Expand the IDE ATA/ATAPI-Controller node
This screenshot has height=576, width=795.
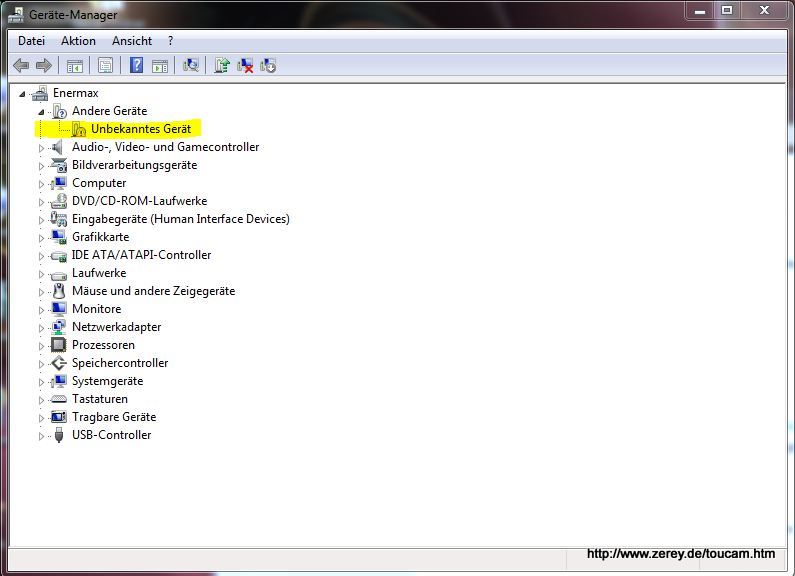coord(41,256)
